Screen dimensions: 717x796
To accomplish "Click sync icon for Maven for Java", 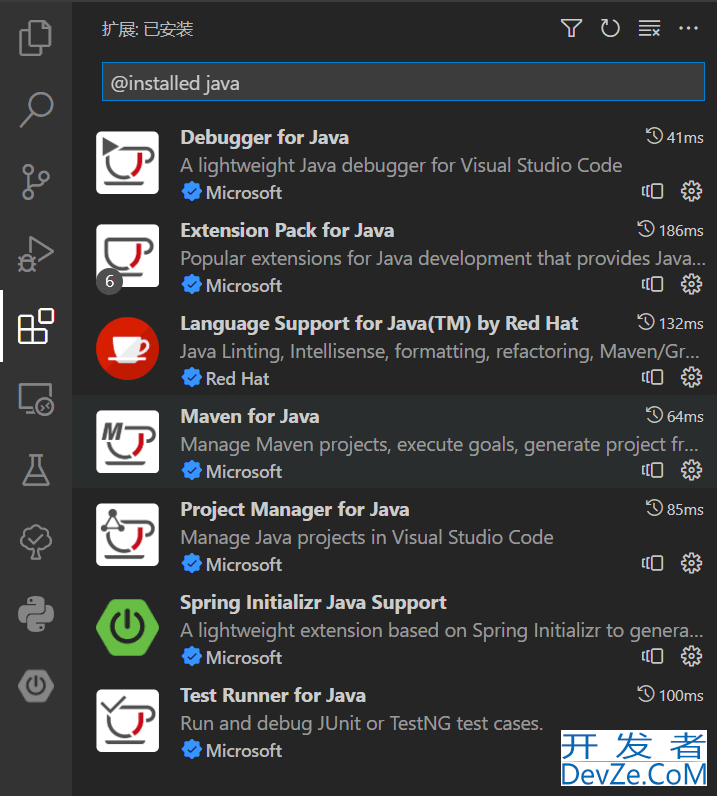I will [x=653, y=470].
